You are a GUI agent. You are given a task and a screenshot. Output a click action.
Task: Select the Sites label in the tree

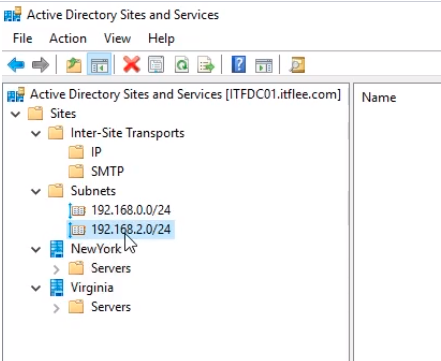[63, 114]
